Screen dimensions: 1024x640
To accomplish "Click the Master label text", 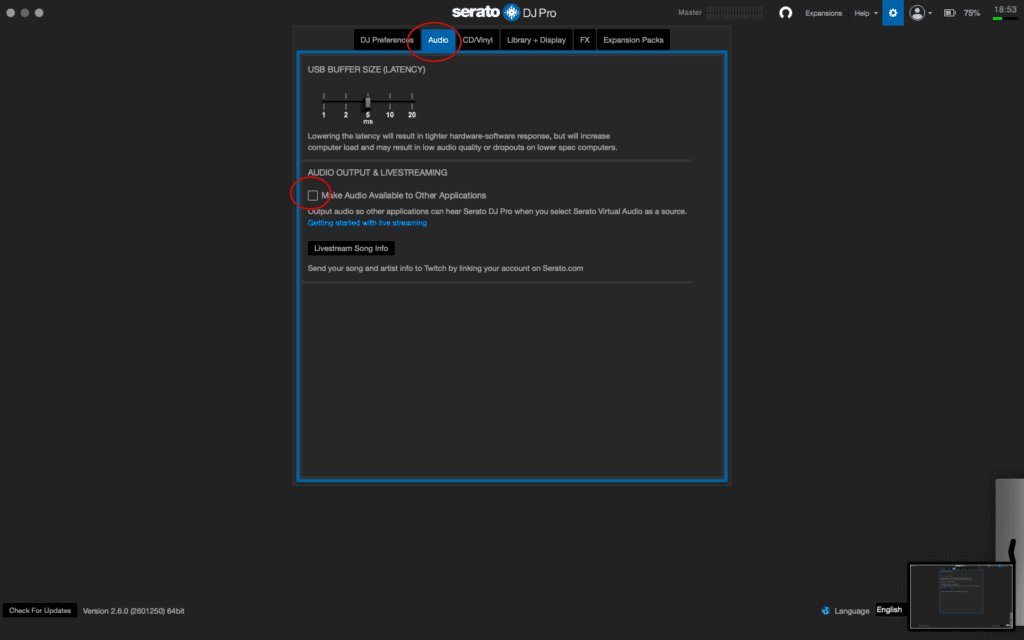I will [x=690, y=12].
